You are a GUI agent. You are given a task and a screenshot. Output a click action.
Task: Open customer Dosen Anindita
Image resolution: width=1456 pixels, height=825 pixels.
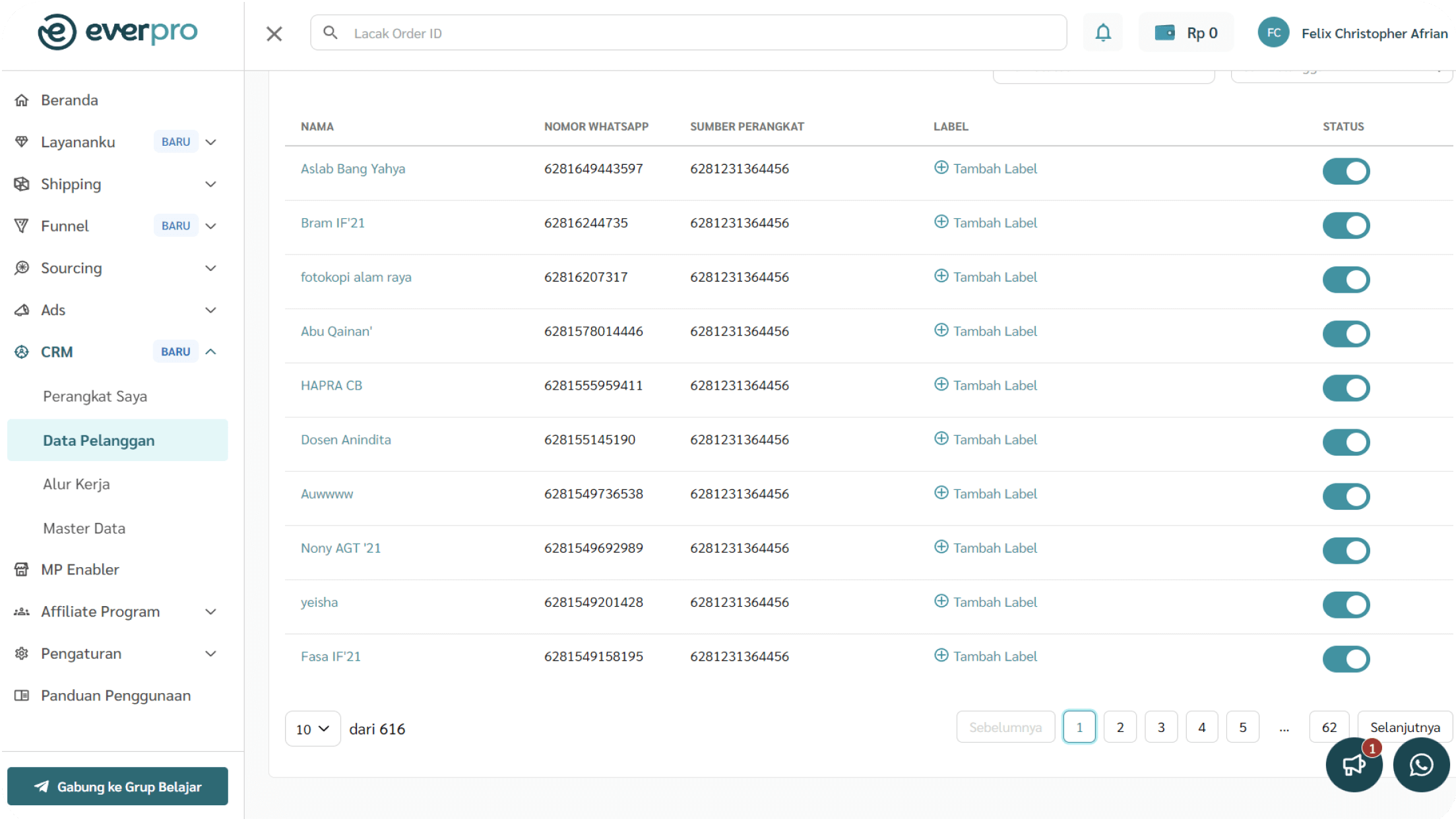point(346,439)
